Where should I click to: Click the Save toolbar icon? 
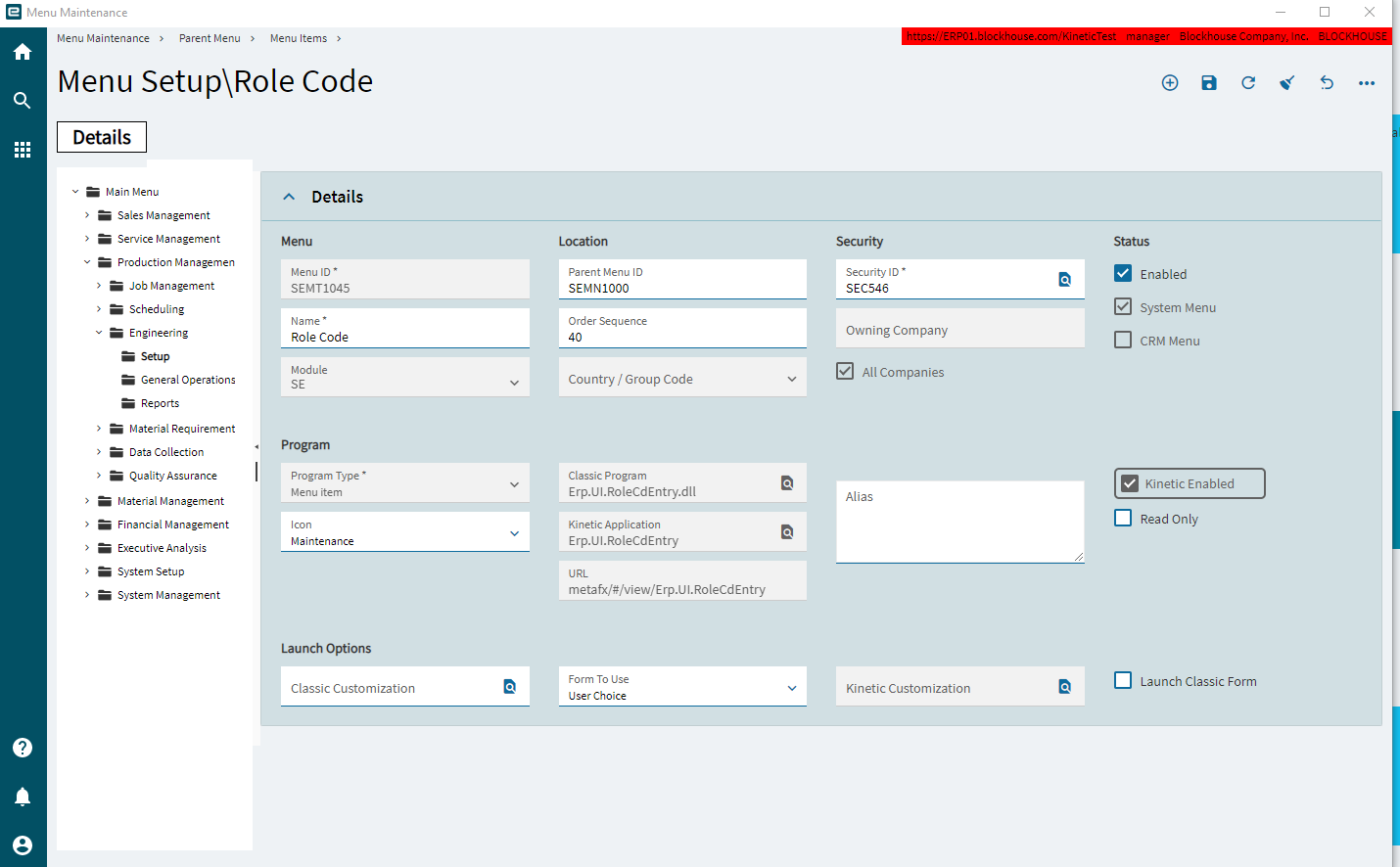pos(1209,83)
